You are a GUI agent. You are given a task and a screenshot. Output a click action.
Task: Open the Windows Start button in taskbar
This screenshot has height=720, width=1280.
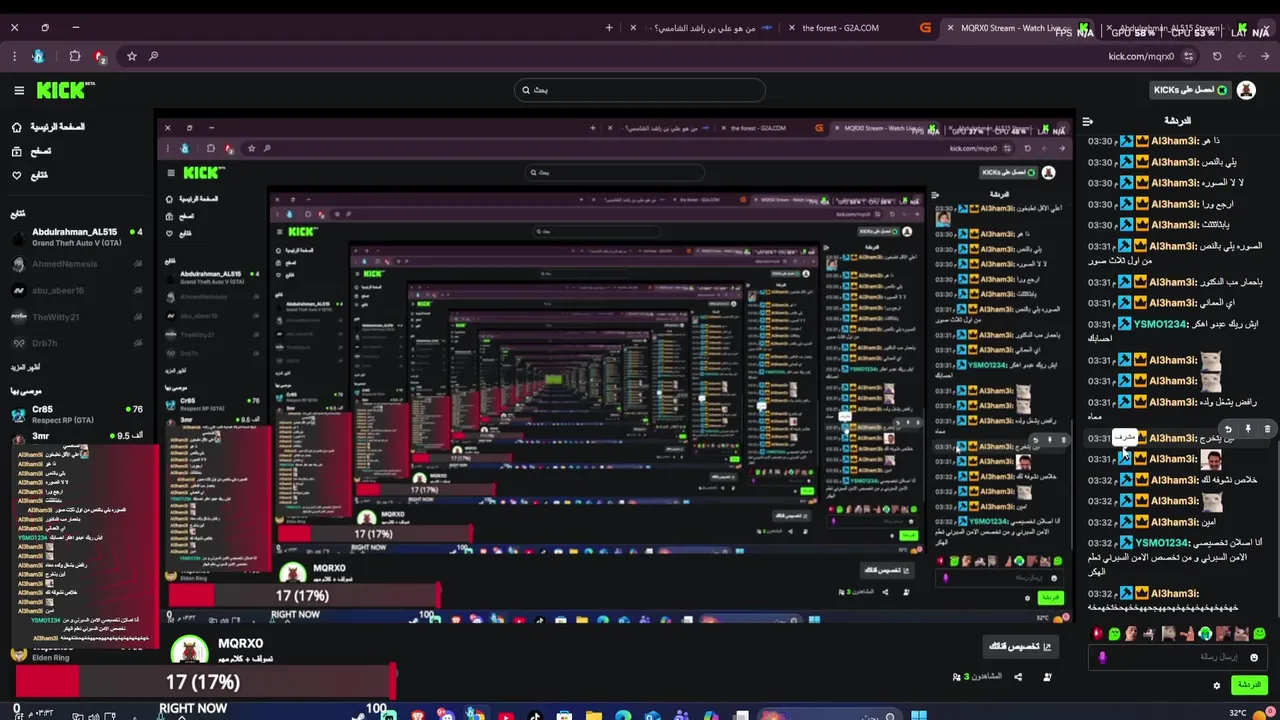pyautogui.click(x=918, y=715)
